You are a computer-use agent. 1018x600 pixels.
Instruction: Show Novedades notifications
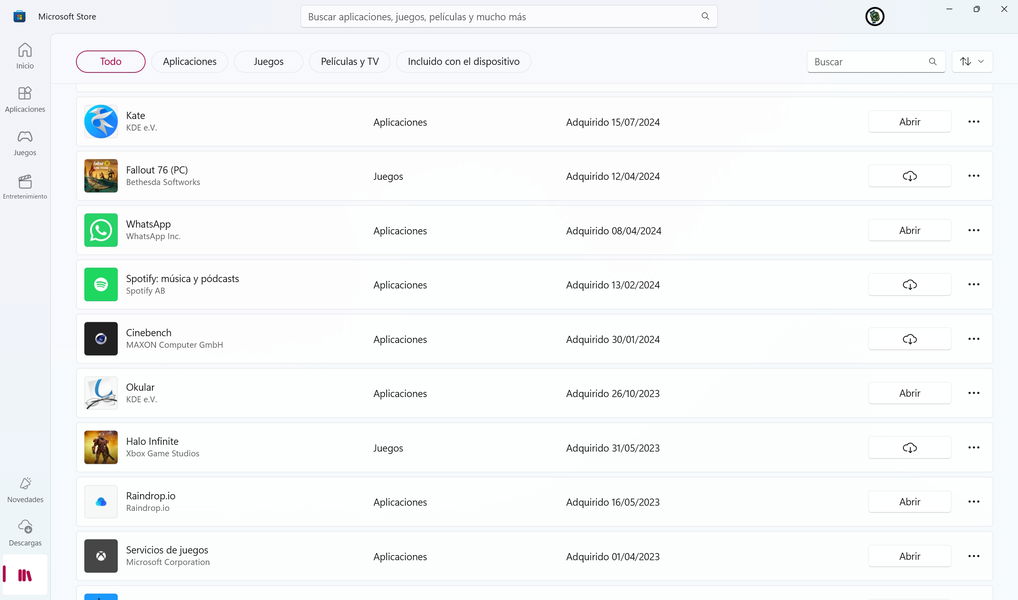click(25, 490)
